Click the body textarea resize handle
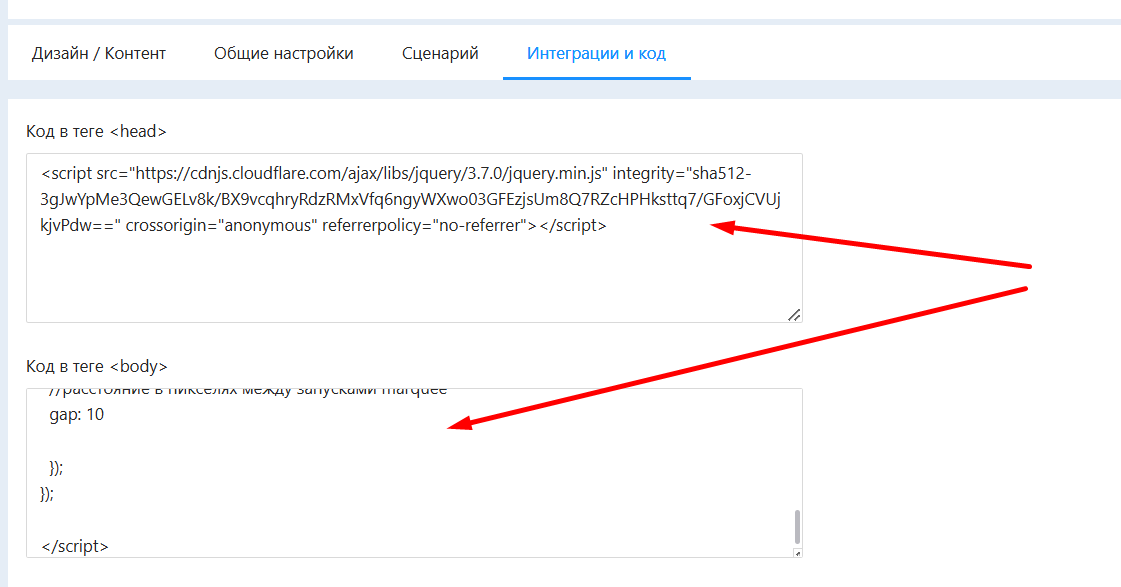The image size is (1121, 587). (798, 553)
